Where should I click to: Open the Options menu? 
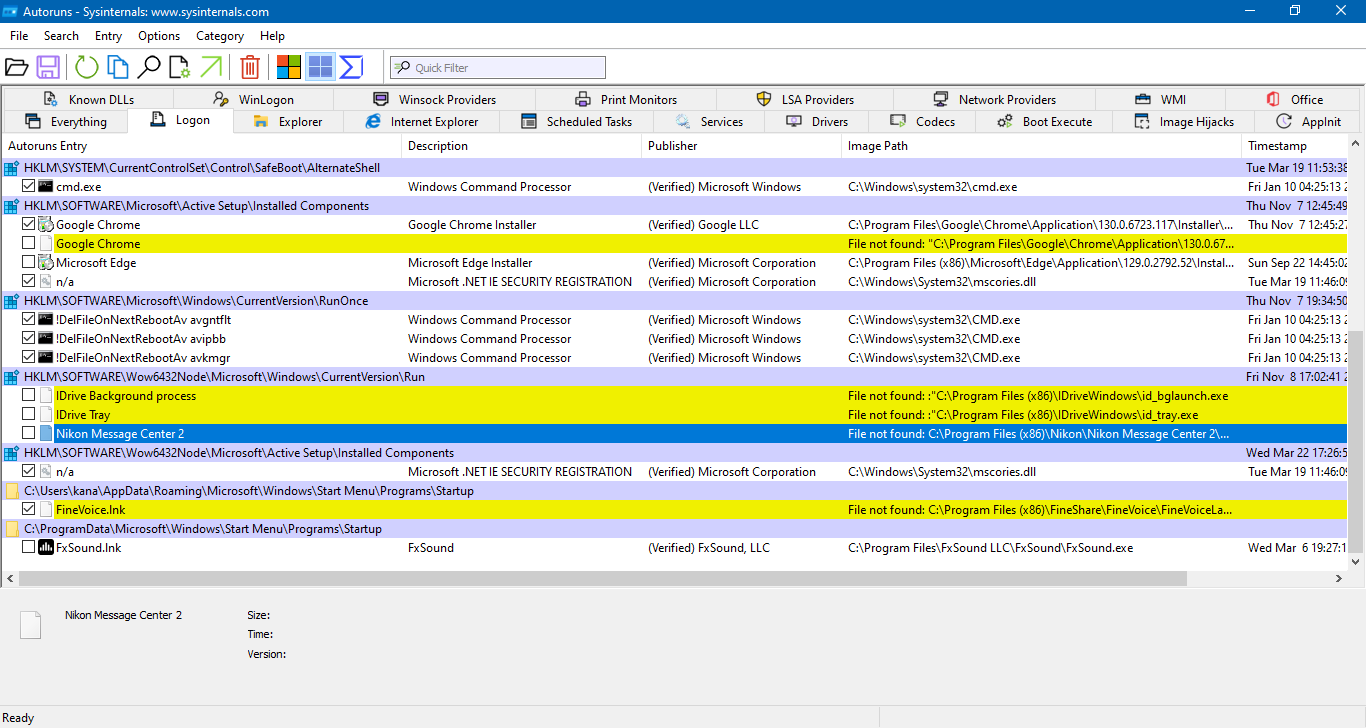coord(159,36)
